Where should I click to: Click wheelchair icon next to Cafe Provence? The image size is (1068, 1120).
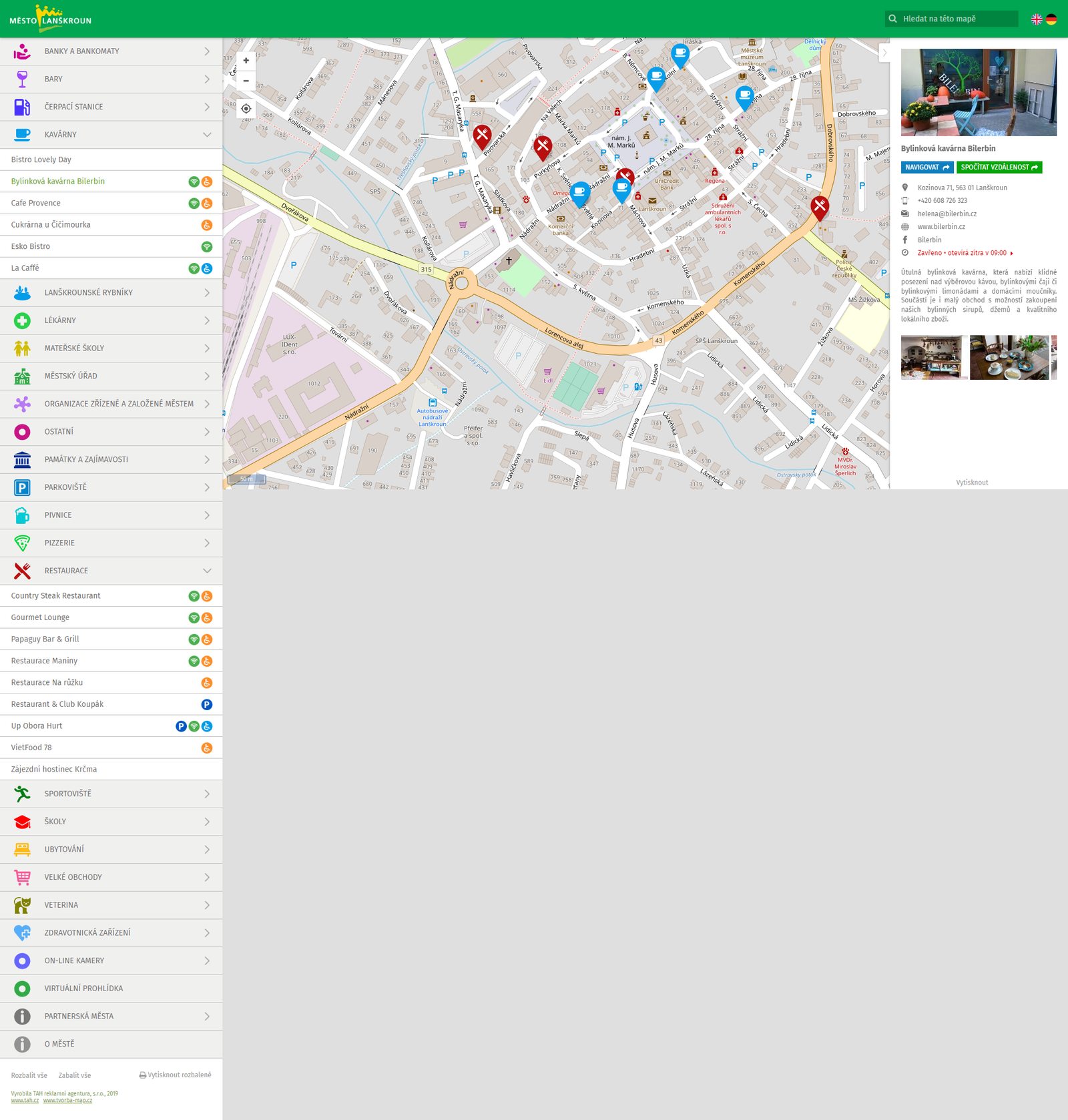coord(207,204)
